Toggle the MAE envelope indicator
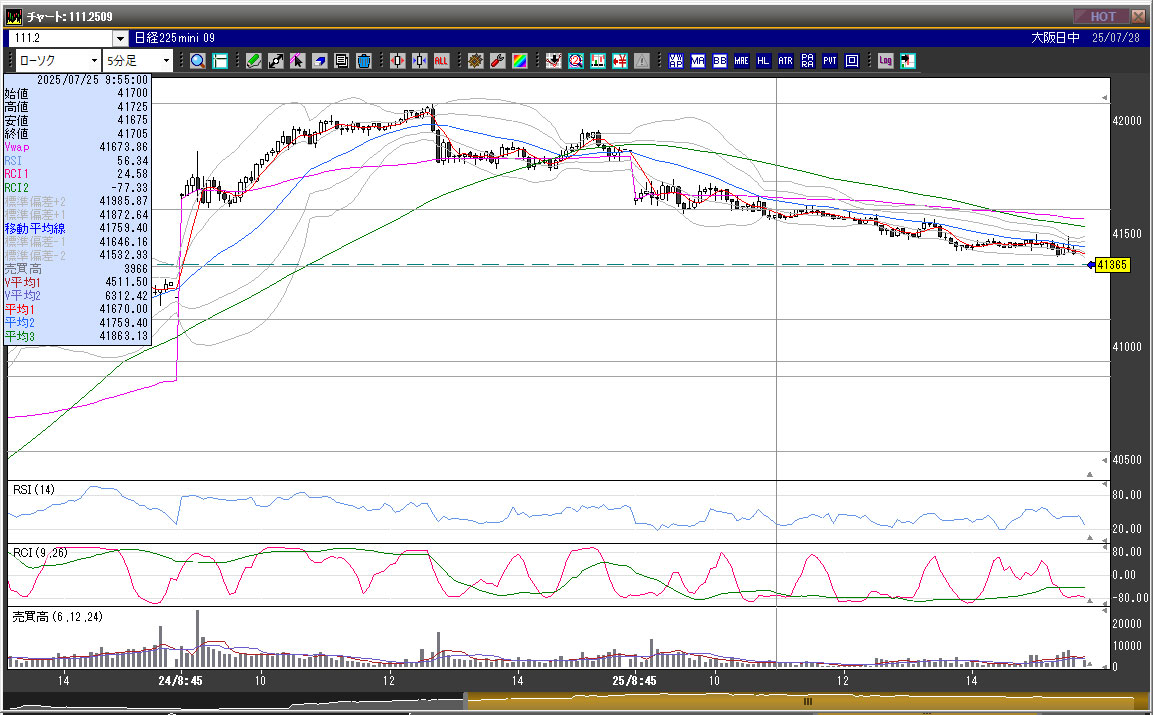1153x715 pixels. [741, 61]
